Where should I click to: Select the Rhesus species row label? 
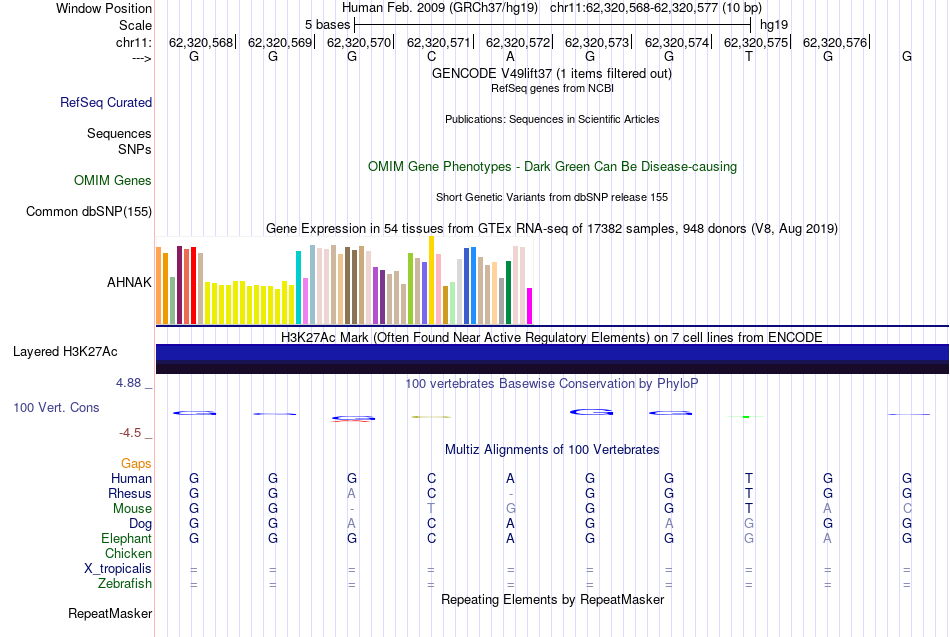pos(130,493)
